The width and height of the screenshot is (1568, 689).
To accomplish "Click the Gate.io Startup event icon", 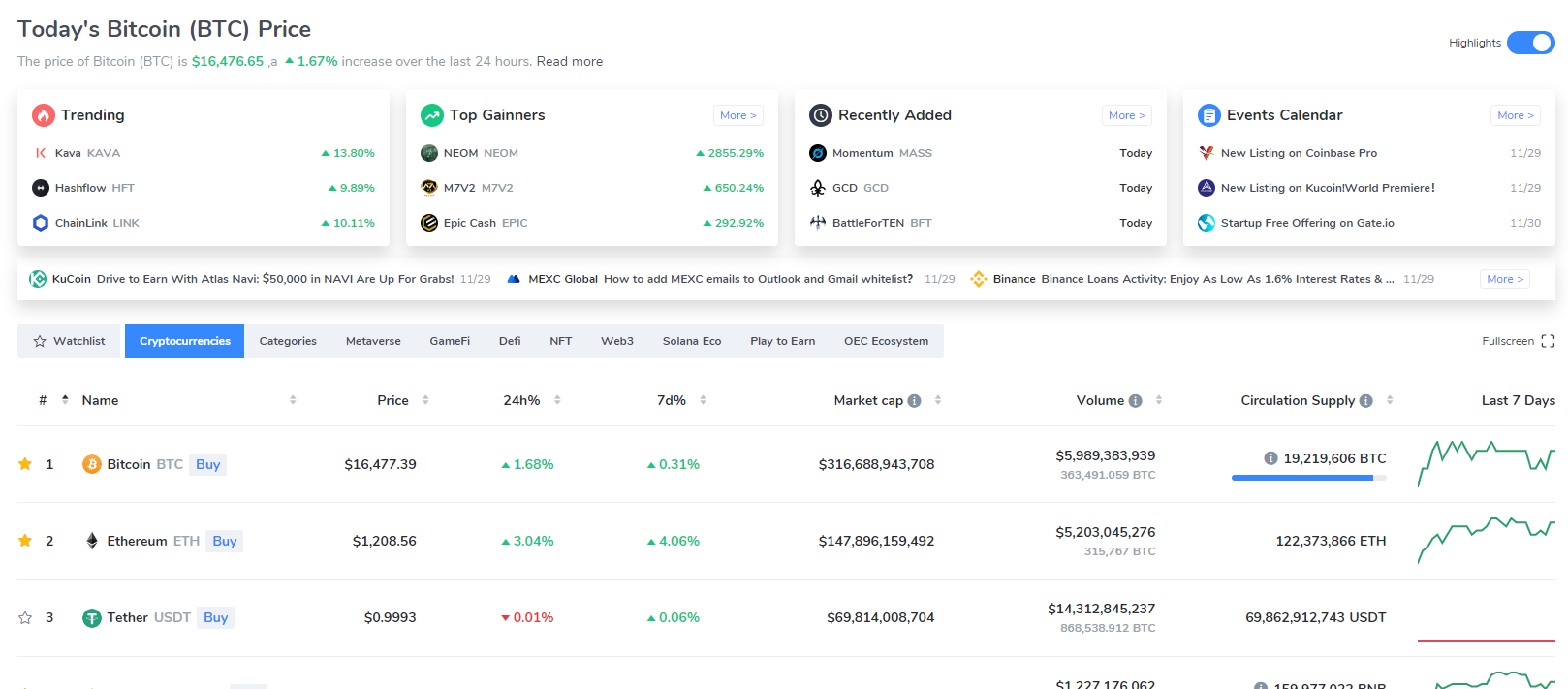I will [x=1207, y=223].
